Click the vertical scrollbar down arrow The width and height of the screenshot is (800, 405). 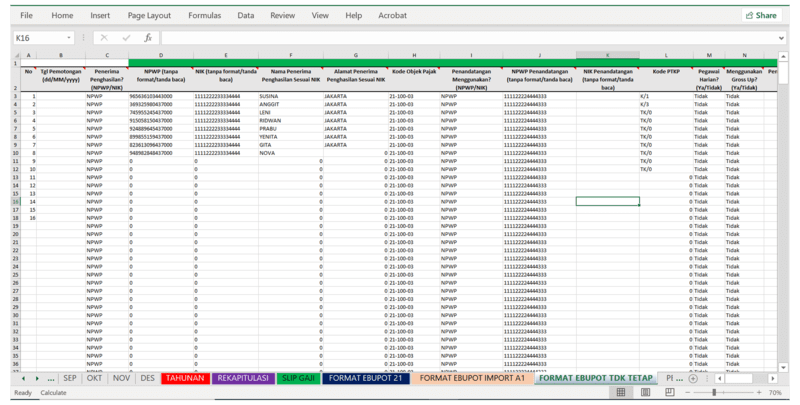pyautogui.click(x=783, y=367)
